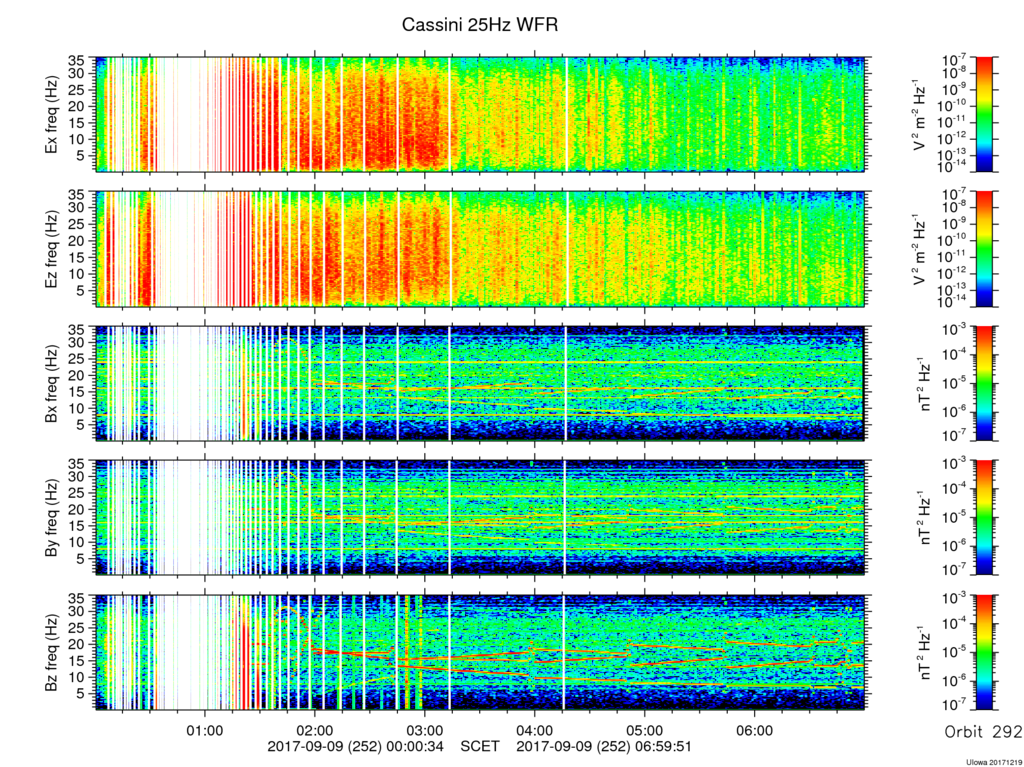
Task: Click the By panel color scale bar
Action: [984, 518]
